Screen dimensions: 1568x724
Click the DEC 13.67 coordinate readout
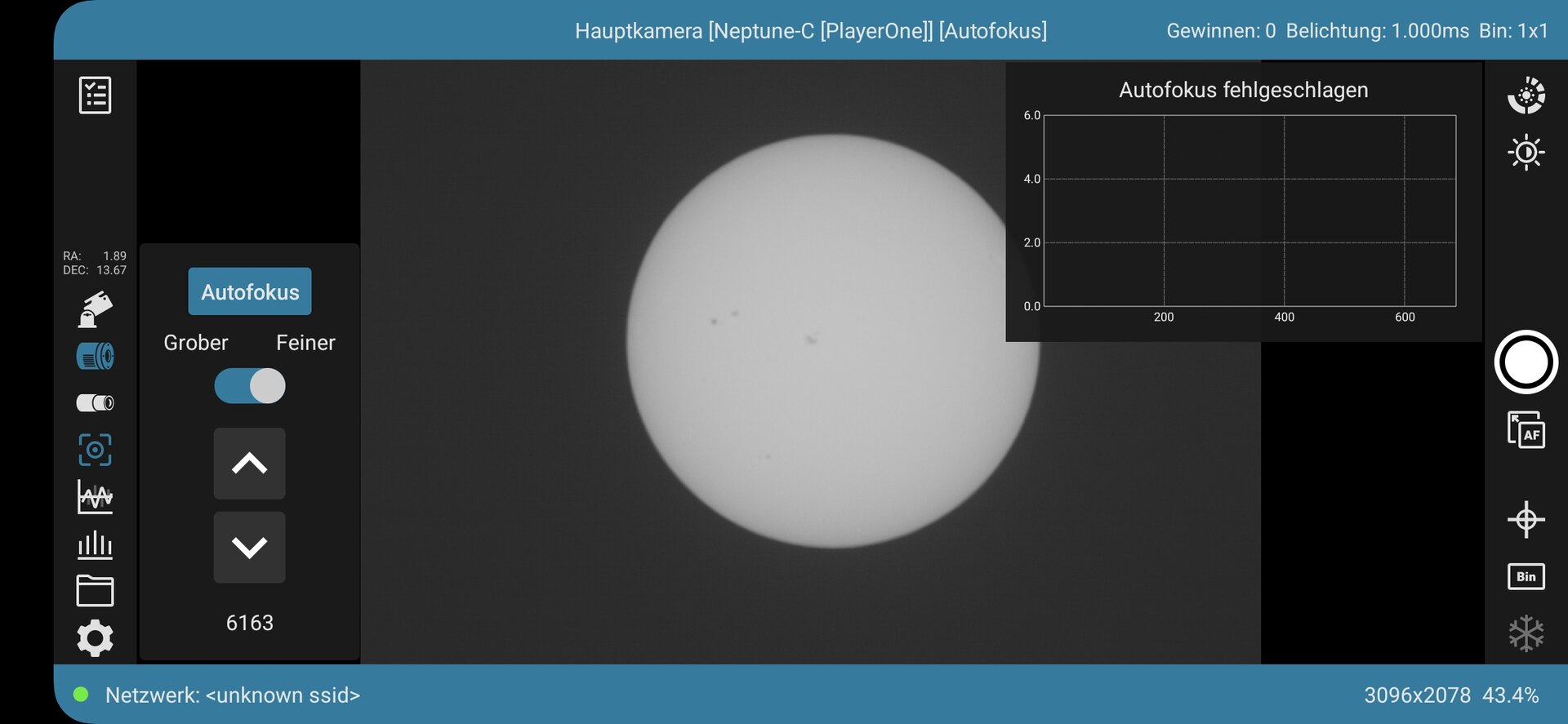[95, 270]
